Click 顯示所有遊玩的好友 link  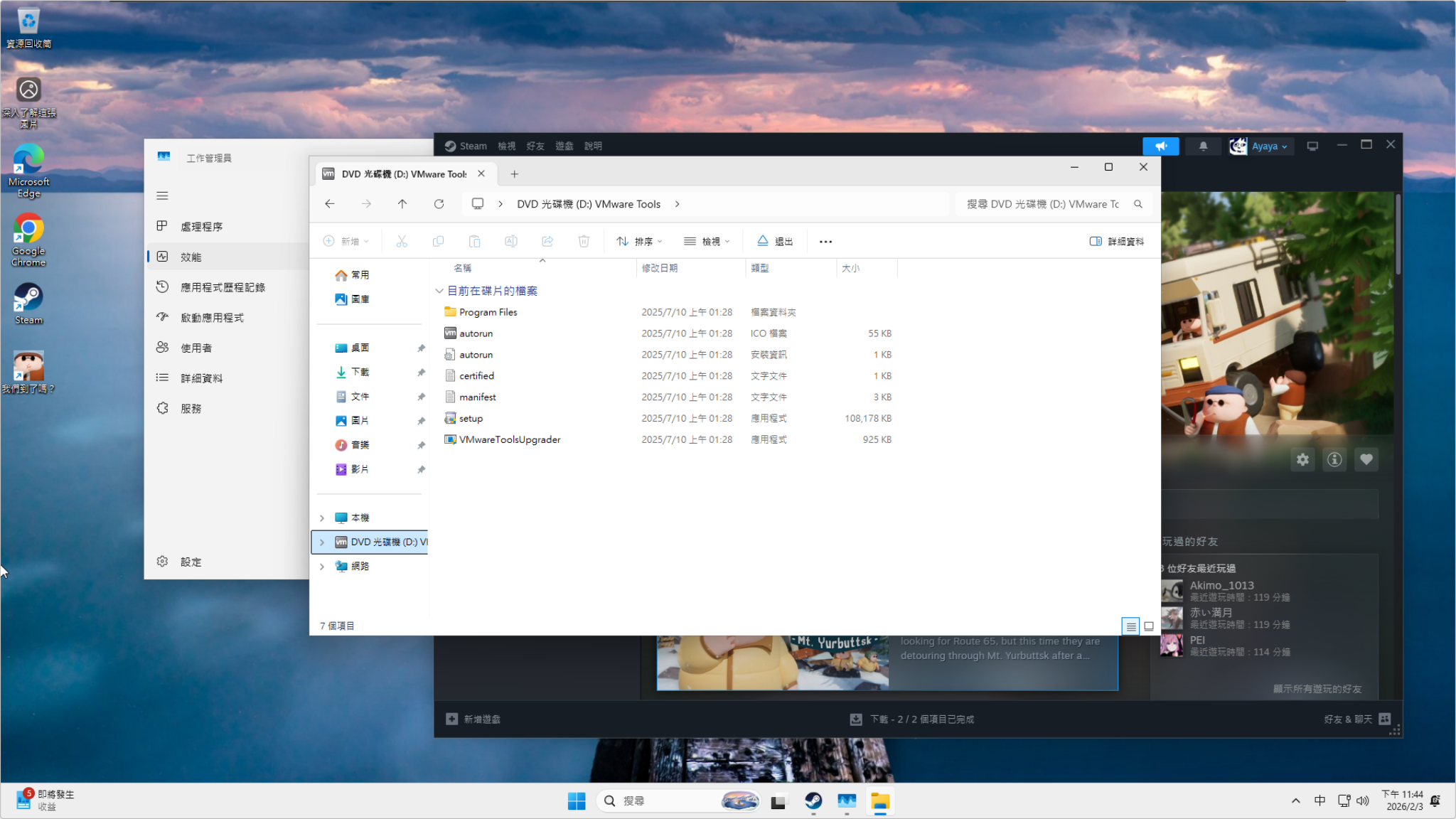[x=1317, y=689]
